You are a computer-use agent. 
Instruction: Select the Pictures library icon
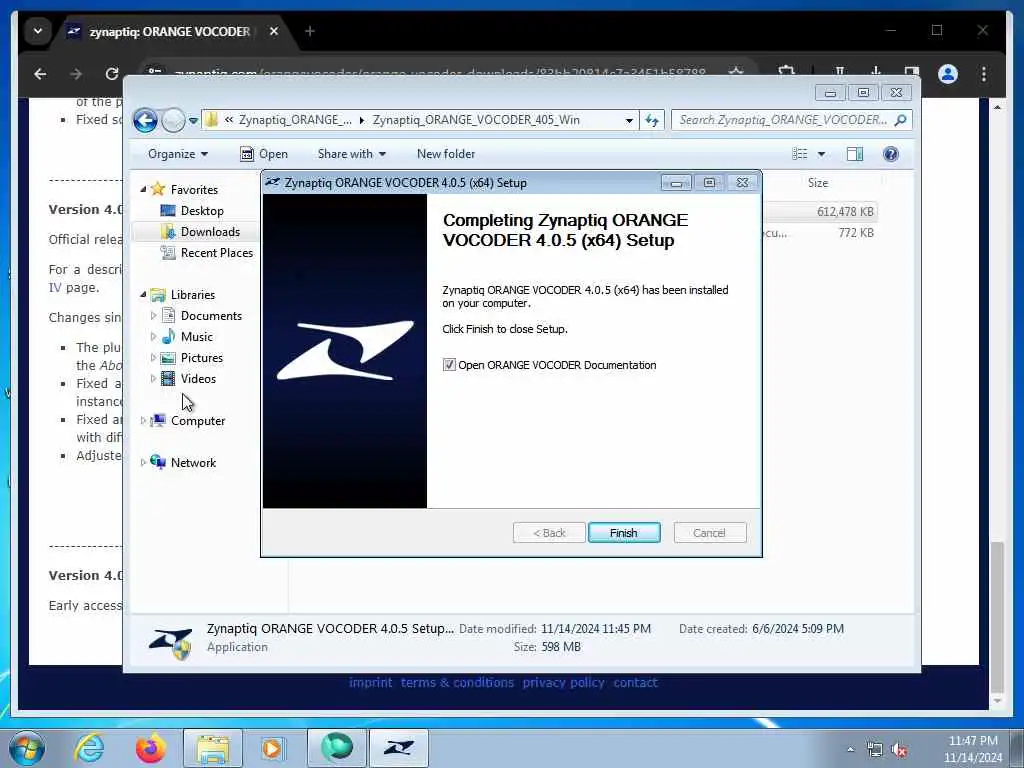(x=168, y=358)
